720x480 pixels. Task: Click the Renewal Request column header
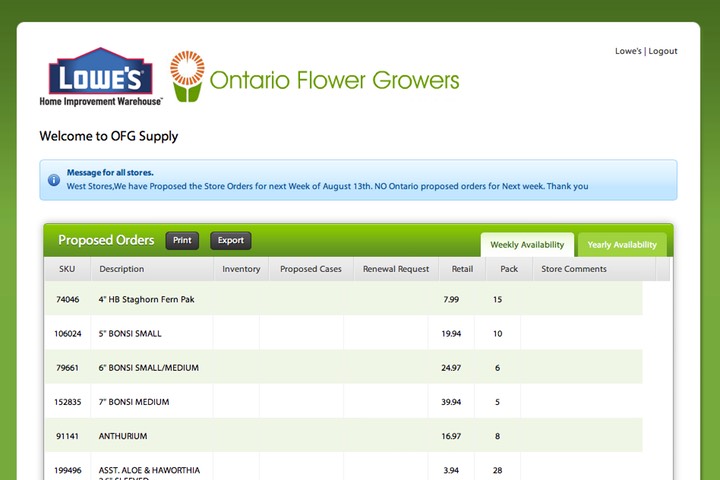click(395, 269)
